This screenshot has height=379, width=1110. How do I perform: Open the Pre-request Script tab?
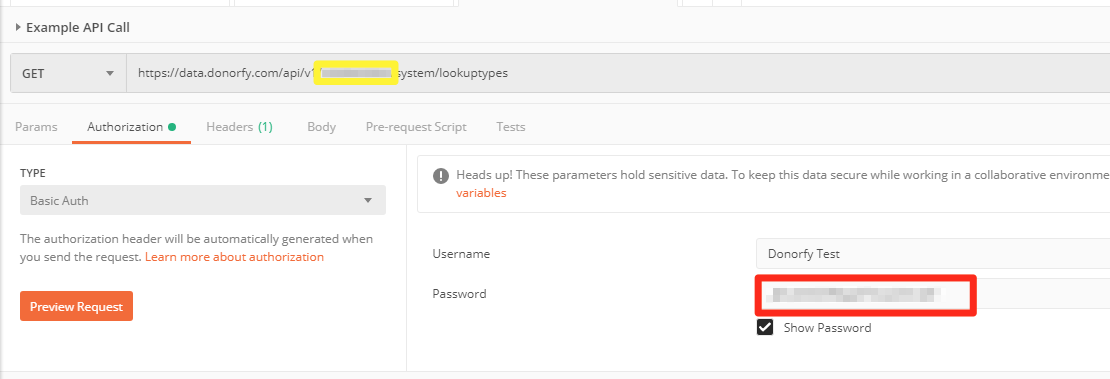[416, 127]
